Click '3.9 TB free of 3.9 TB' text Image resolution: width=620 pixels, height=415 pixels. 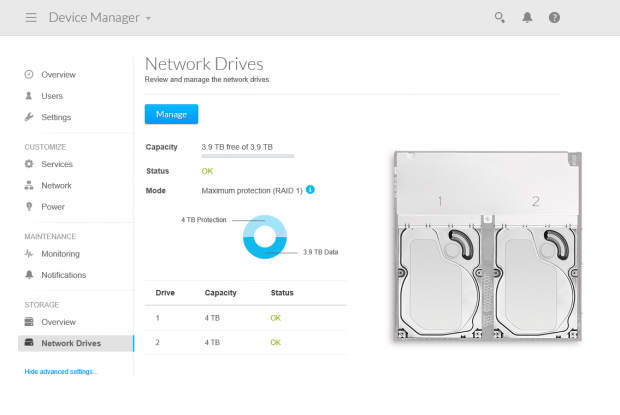click(237, 147)
